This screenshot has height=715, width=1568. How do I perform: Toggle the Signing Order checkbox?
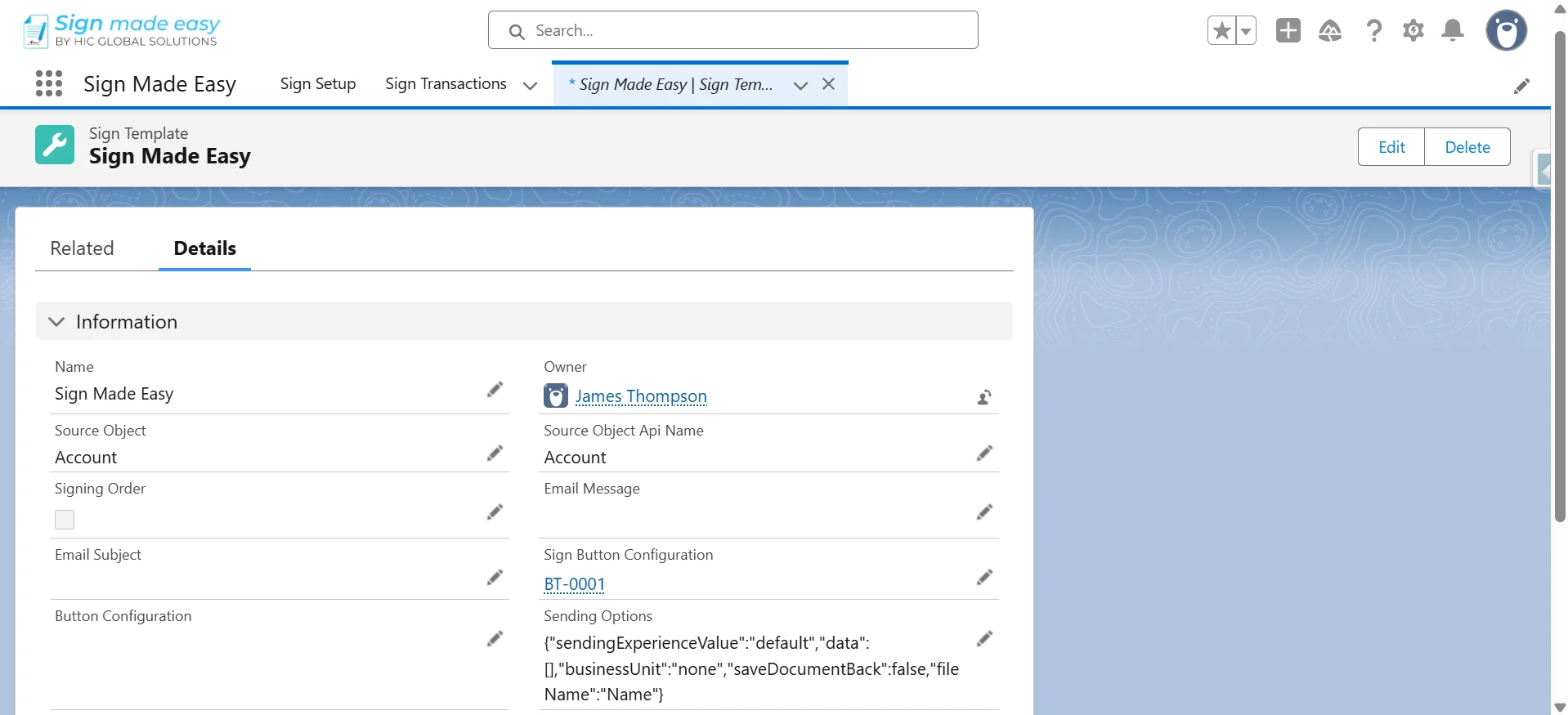(x=65, y=520)
